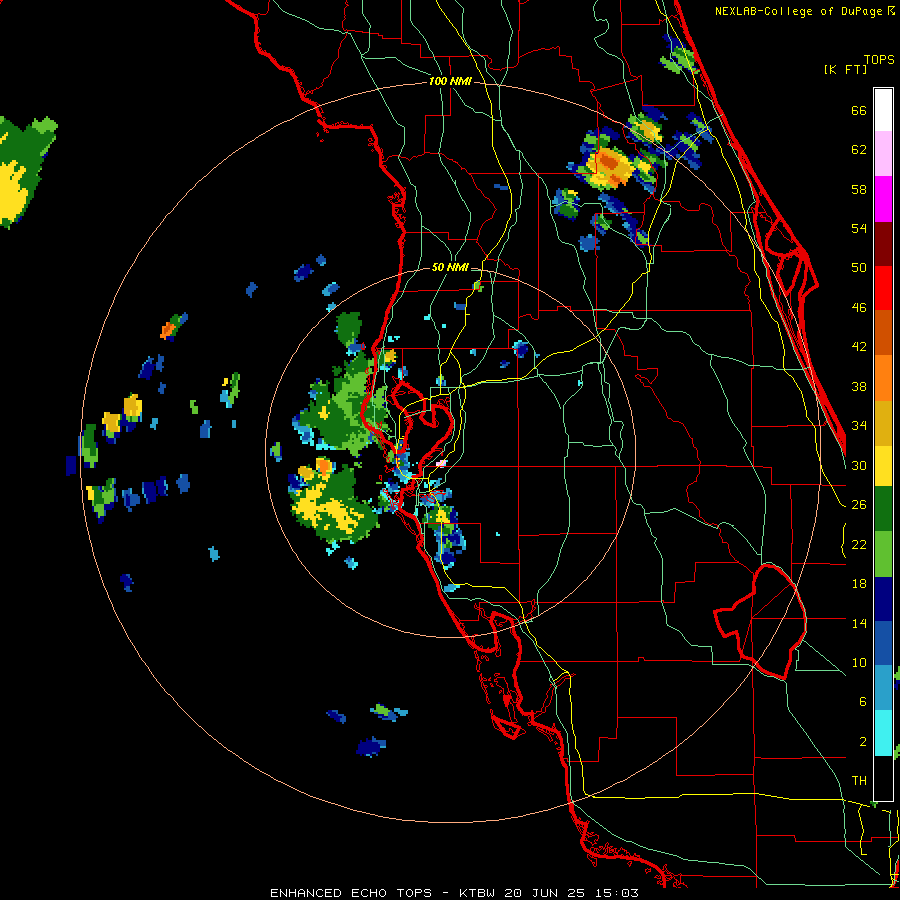
Task: Click the 58 value on the scale
Action: click(859, 190)
